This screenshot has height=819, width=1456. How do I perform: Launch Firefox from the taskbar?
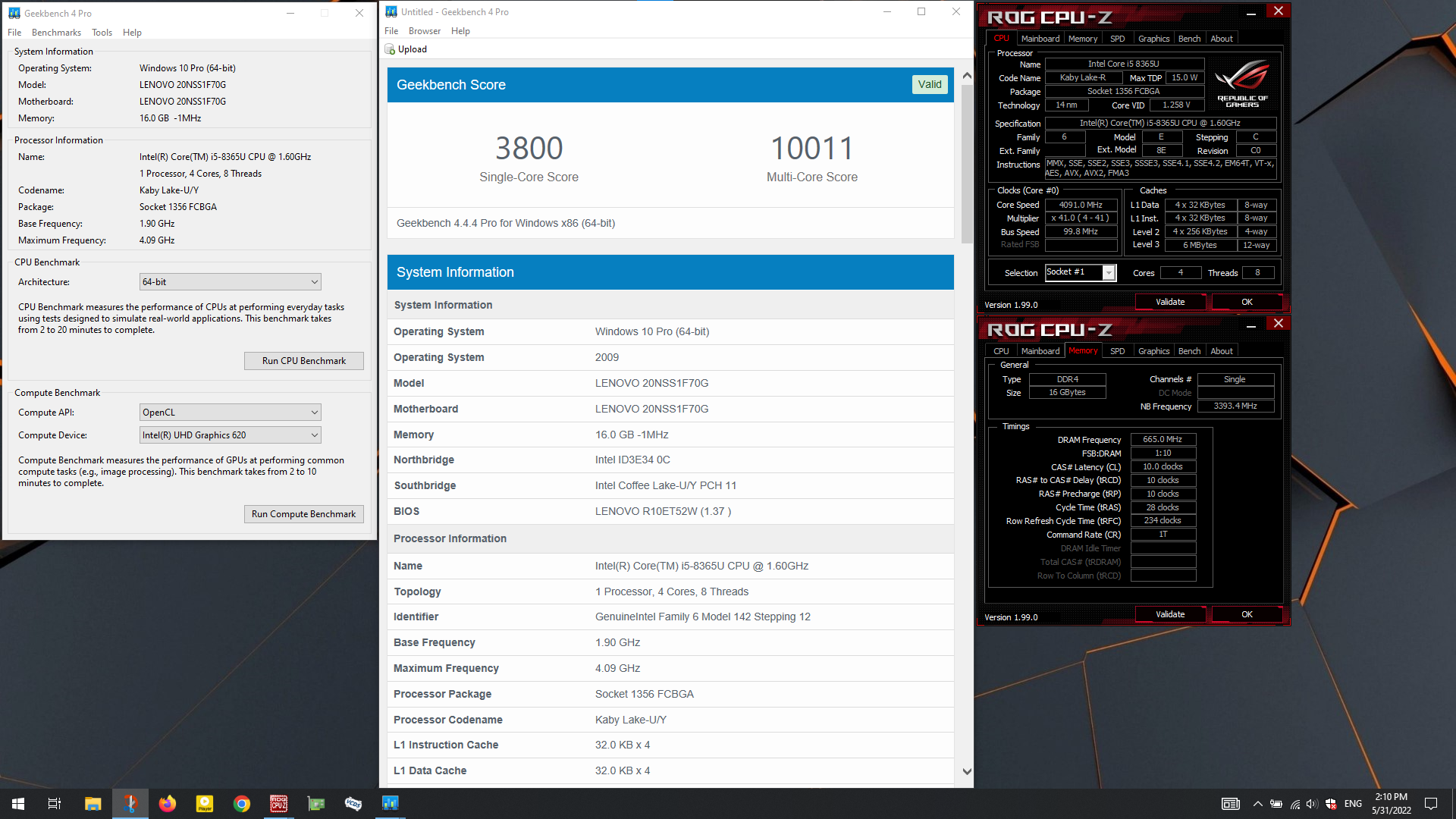(x=167, y=804)
